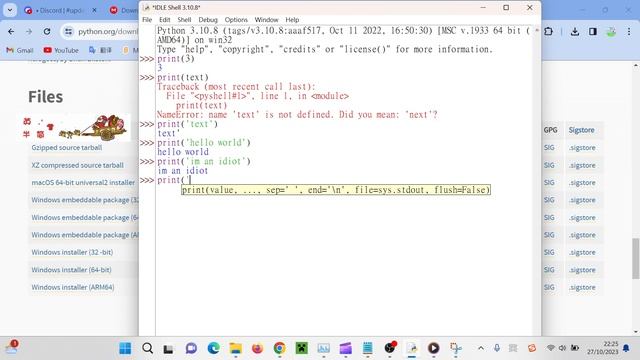Click the GPG column header

pyautogui.click(x=550, y=130)
